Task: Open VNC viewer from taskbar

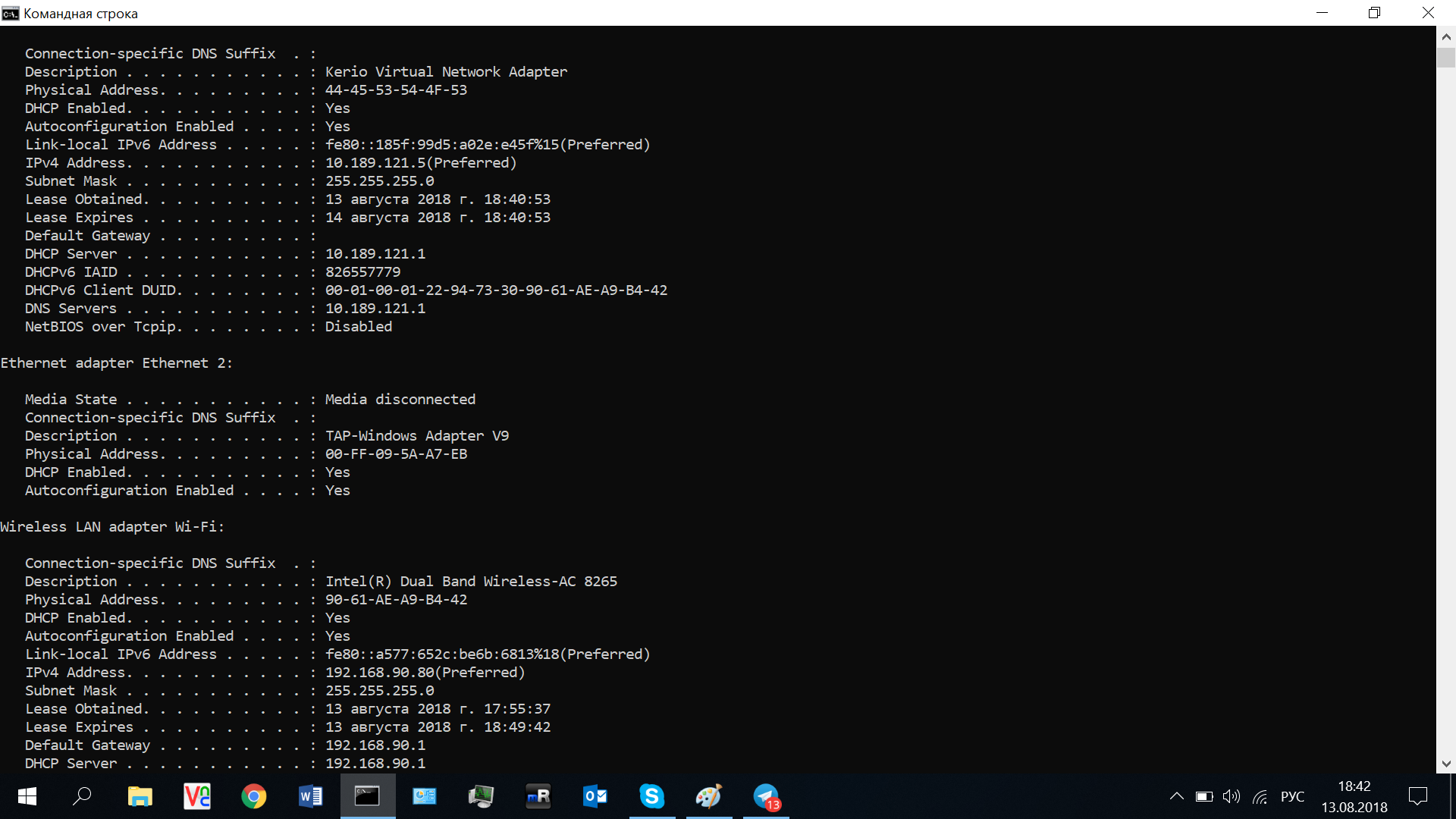Action: [197, 796]
